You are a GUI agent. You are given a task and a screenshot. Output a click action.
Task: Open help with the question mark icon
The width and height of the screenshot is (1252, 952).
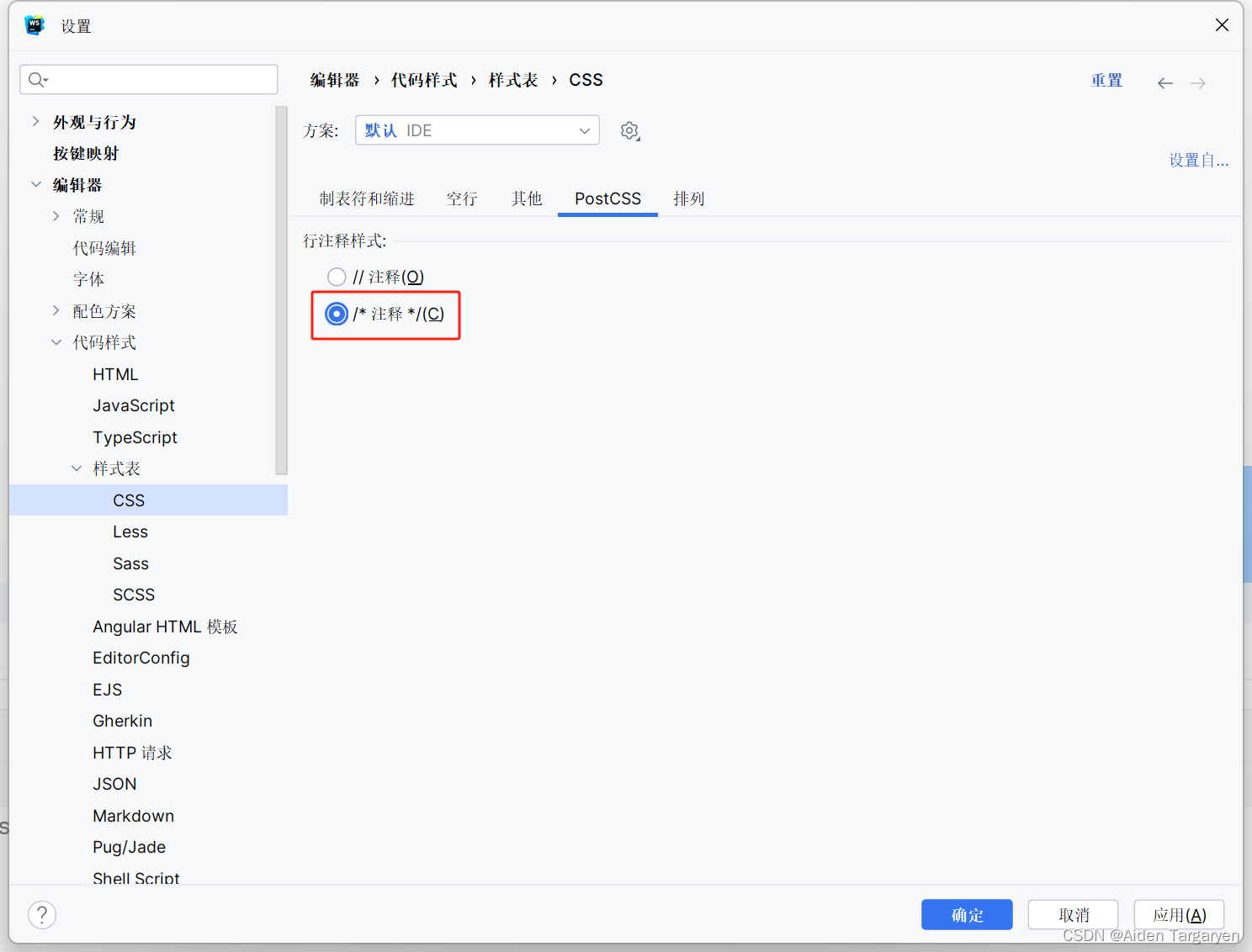(42, 915)
